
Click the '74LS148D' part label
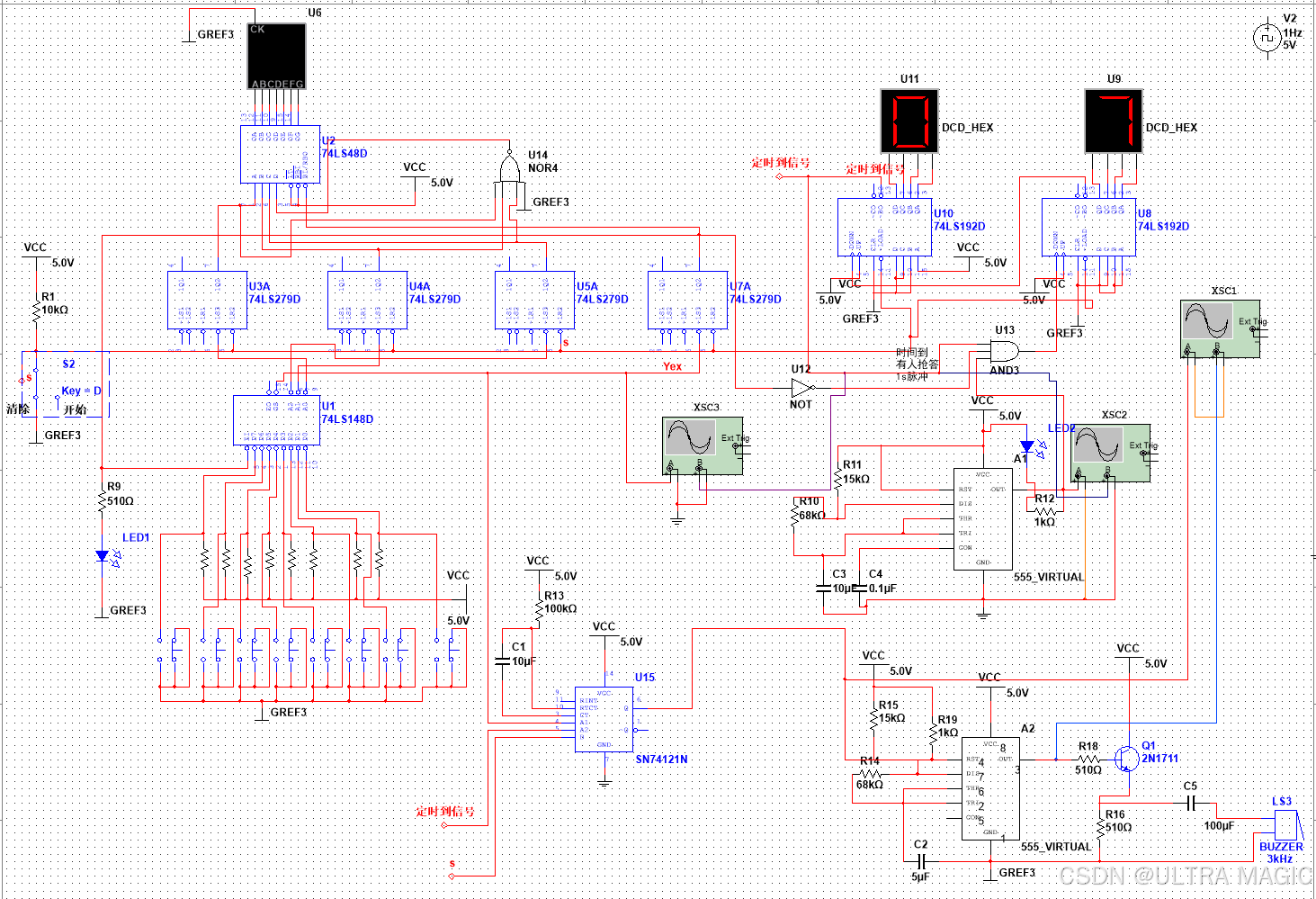point(347,419)
